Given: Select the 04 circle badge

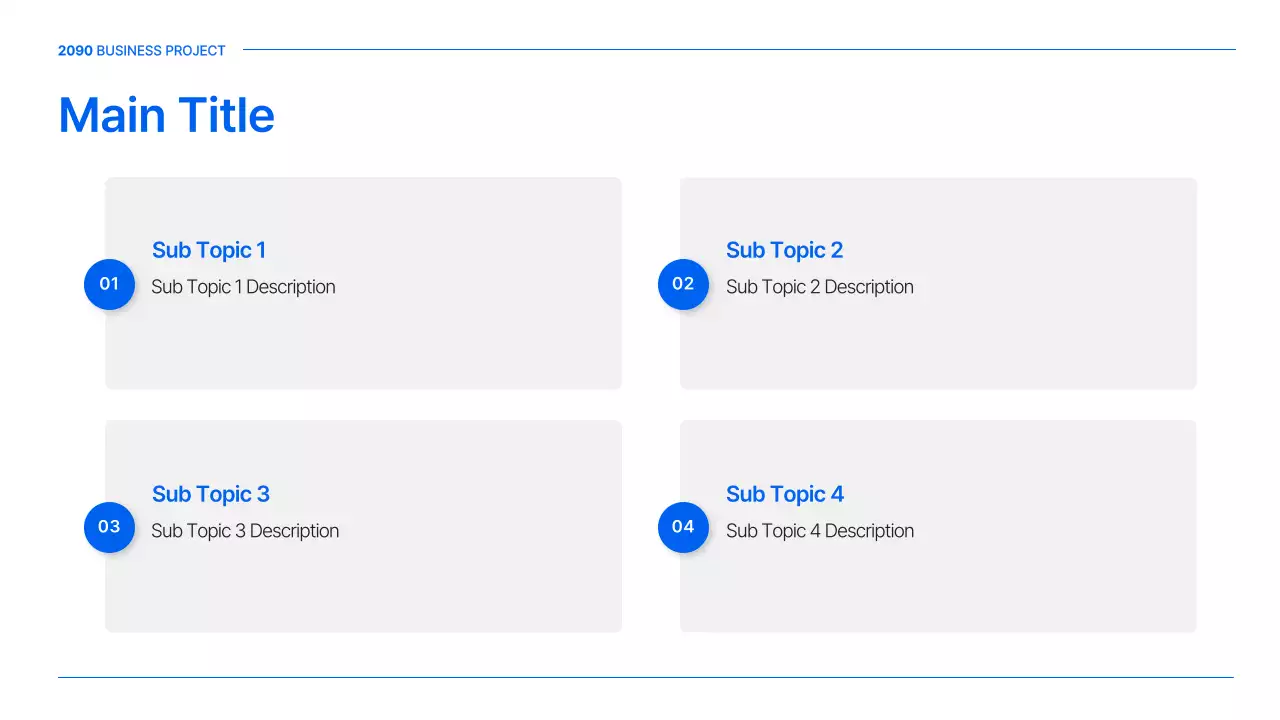Looking at the screenshot, I should pyautogui.click(x=683, y=527).
